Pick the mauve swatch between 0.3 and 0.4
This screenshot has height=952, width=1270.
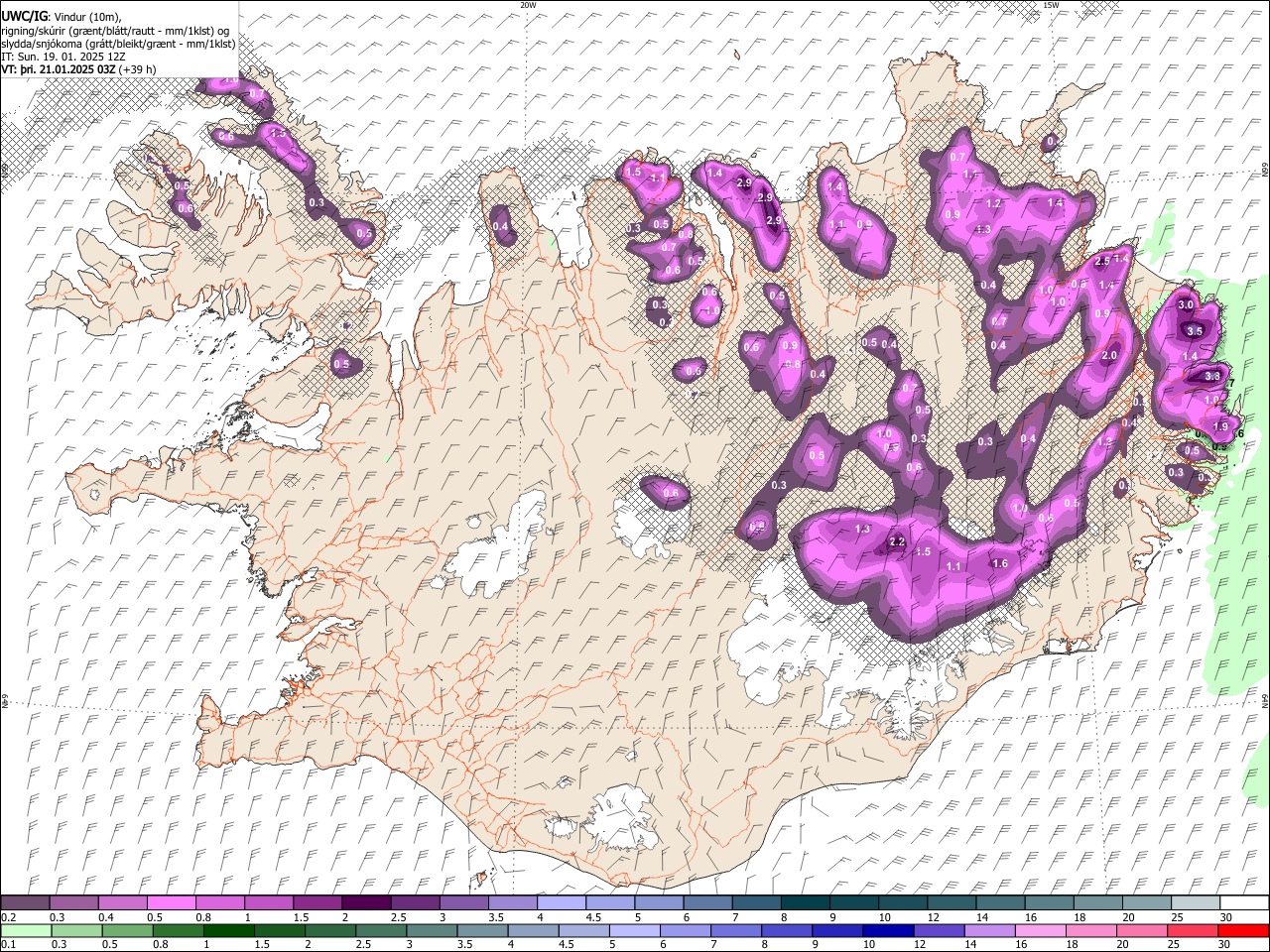click(x=73, y=902)
